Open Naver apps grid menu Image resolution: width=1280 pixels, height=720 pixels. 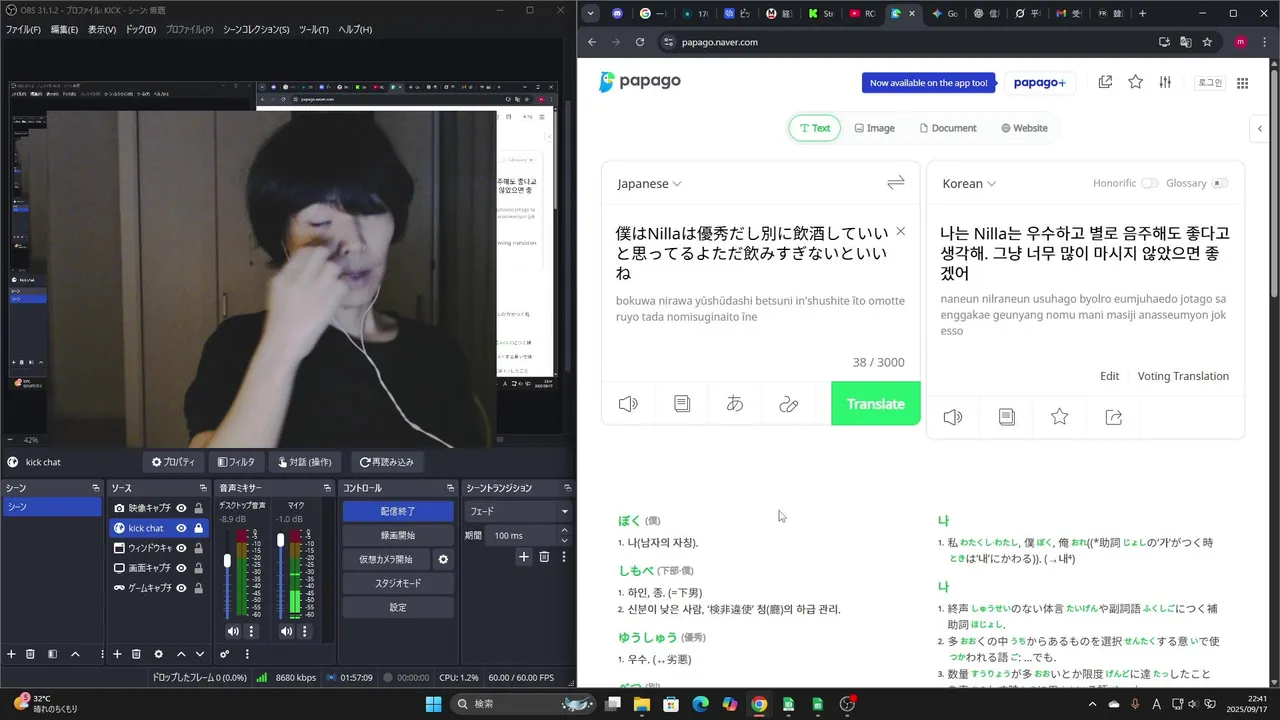coord(1242,83)
